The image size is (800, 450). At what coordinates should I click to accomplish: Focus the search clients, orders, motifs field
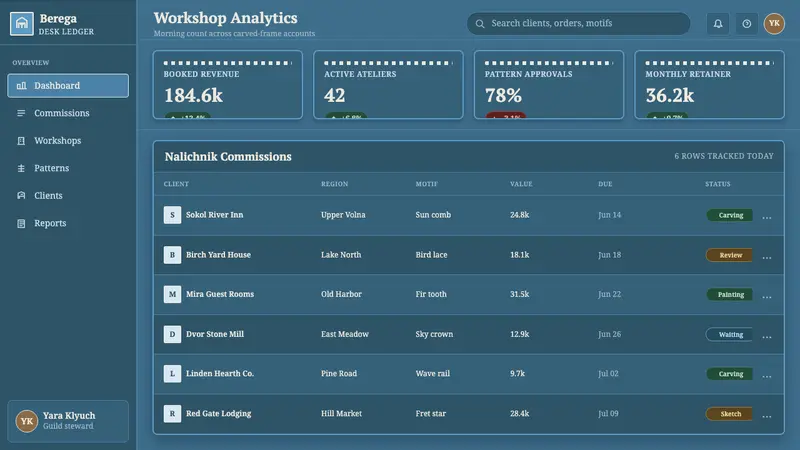[x=579, y=23]
